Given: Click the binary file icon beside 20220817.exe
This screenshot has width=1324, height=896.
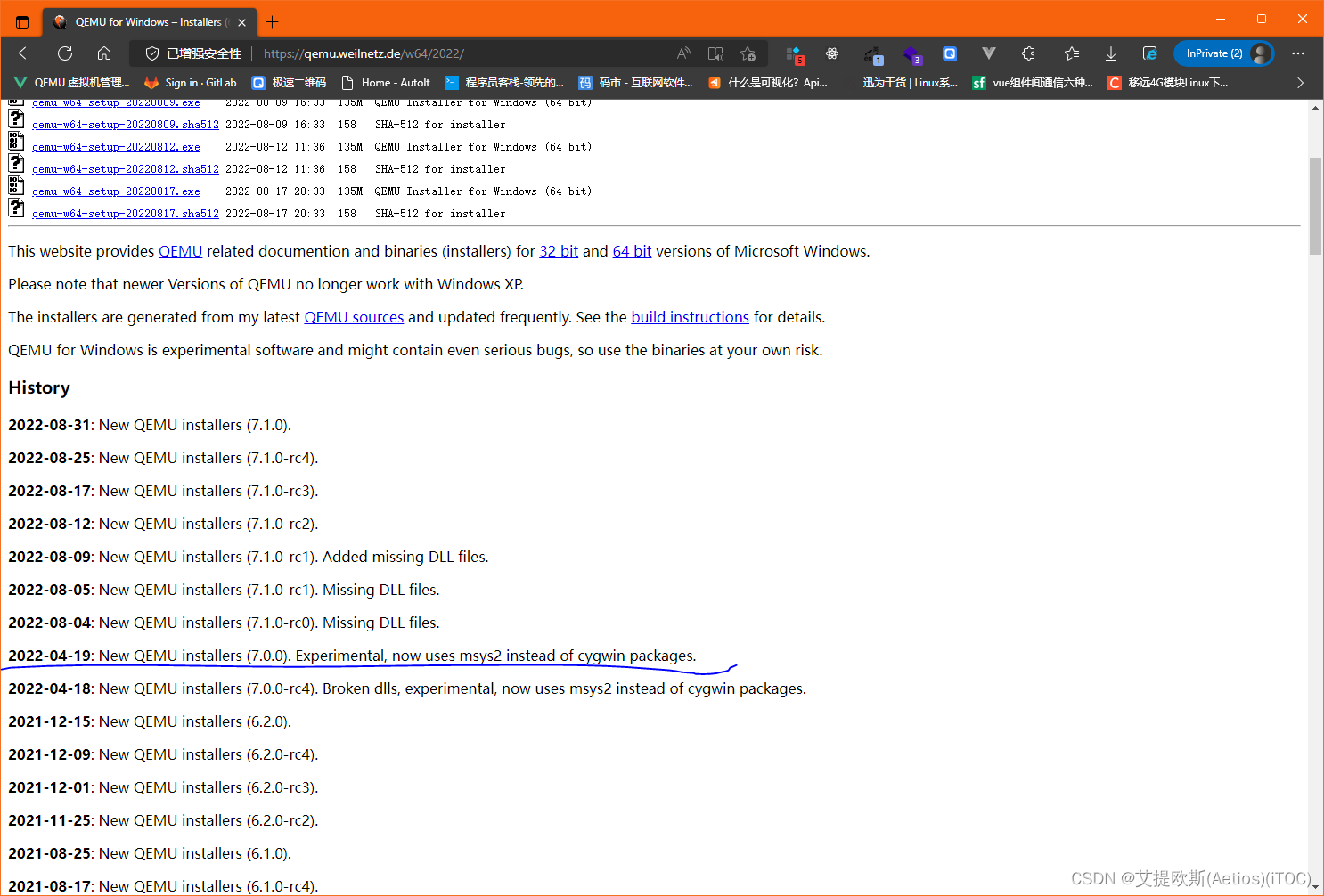Looking at the screenshot, I should (x=16, y=185).
